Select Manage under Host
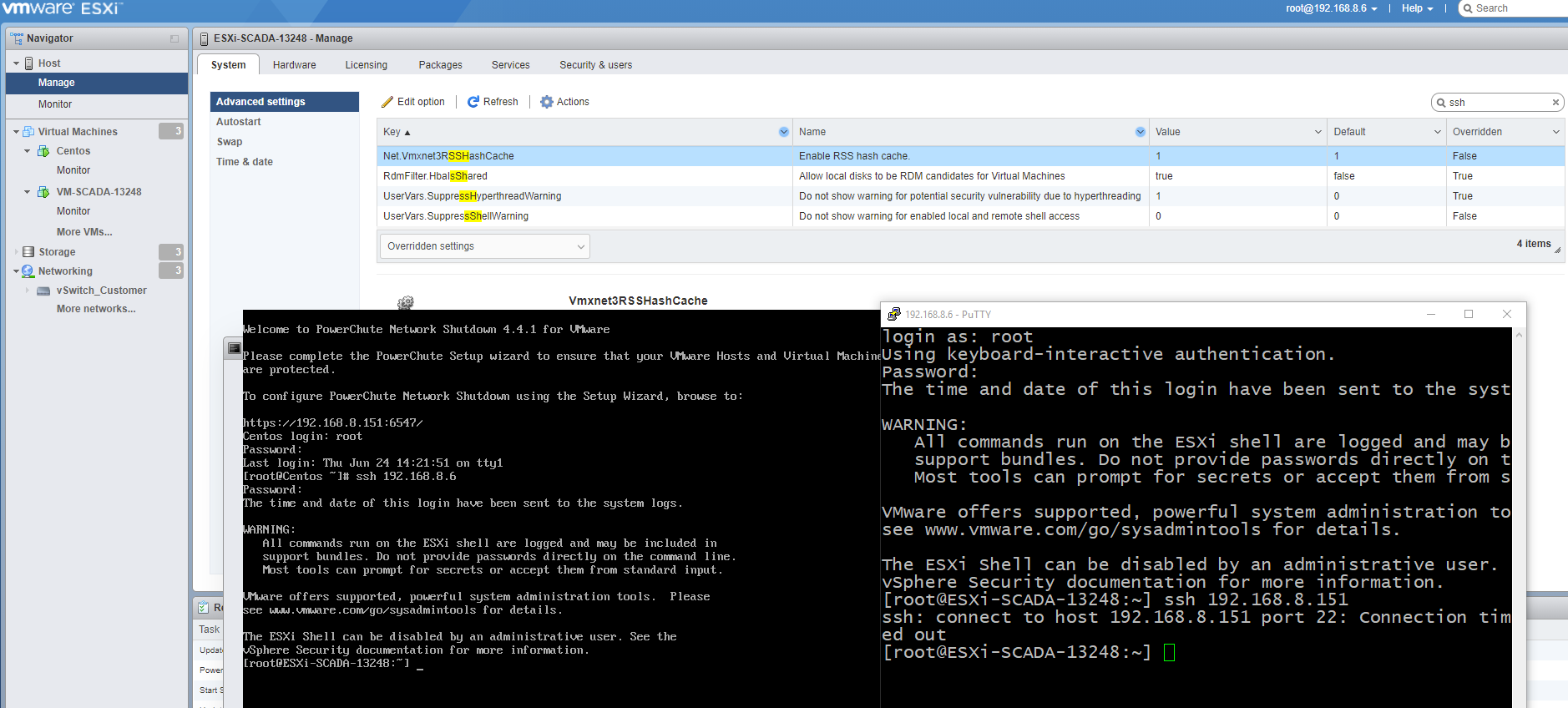The image size is (1568, 708). (x=97, y=83)
